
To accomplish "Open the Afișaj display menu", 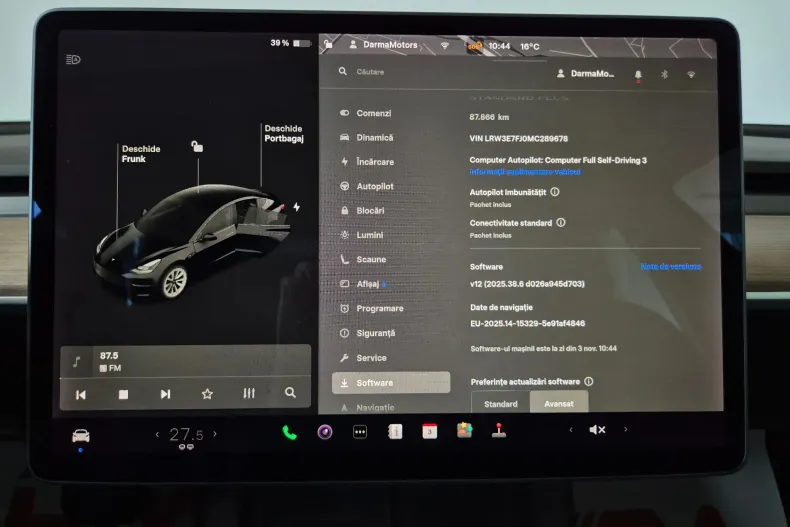I will [363, 284].
